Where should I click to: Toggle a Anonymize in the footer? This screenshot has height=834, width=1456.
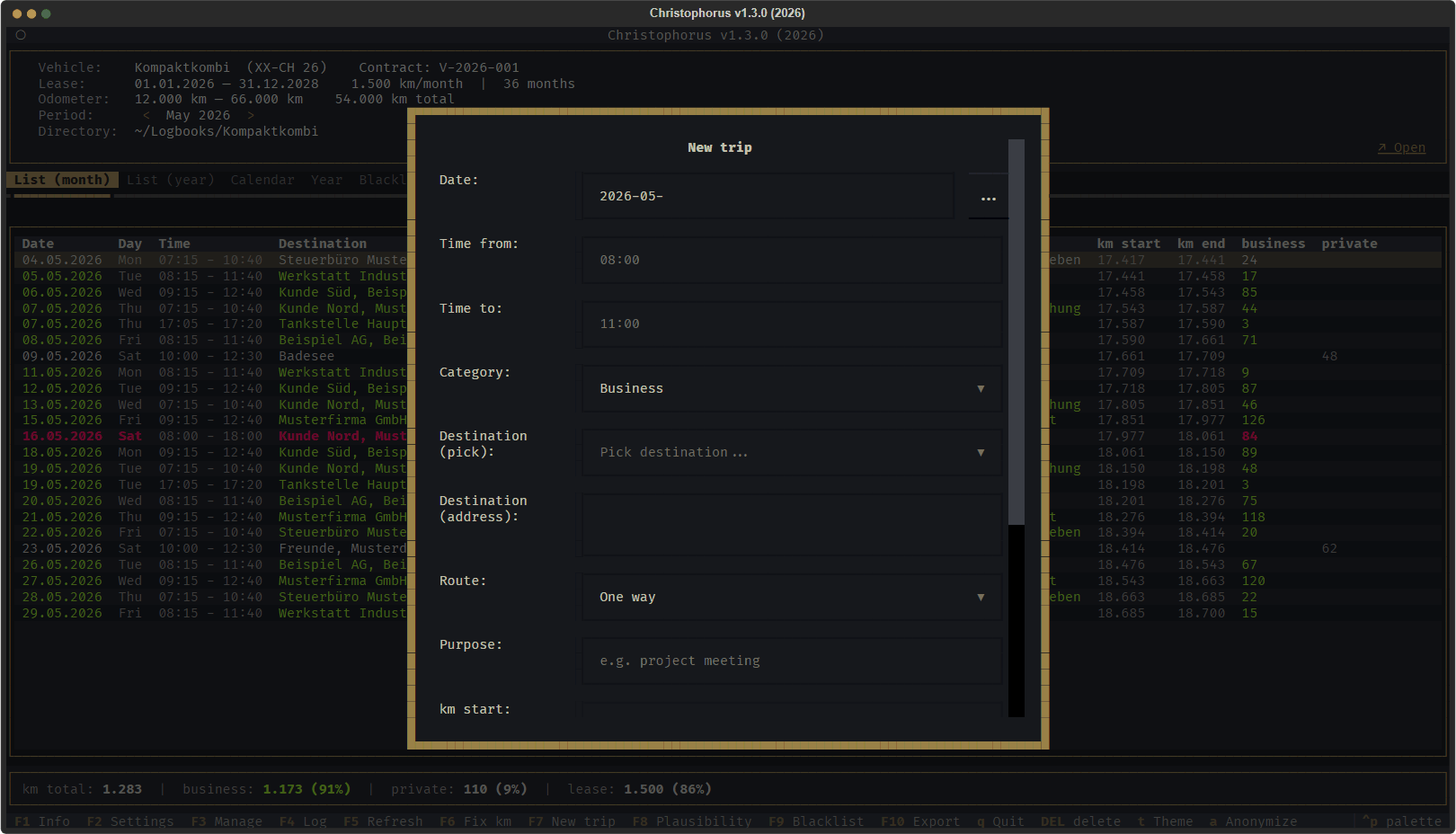[x=1253, y=821]
